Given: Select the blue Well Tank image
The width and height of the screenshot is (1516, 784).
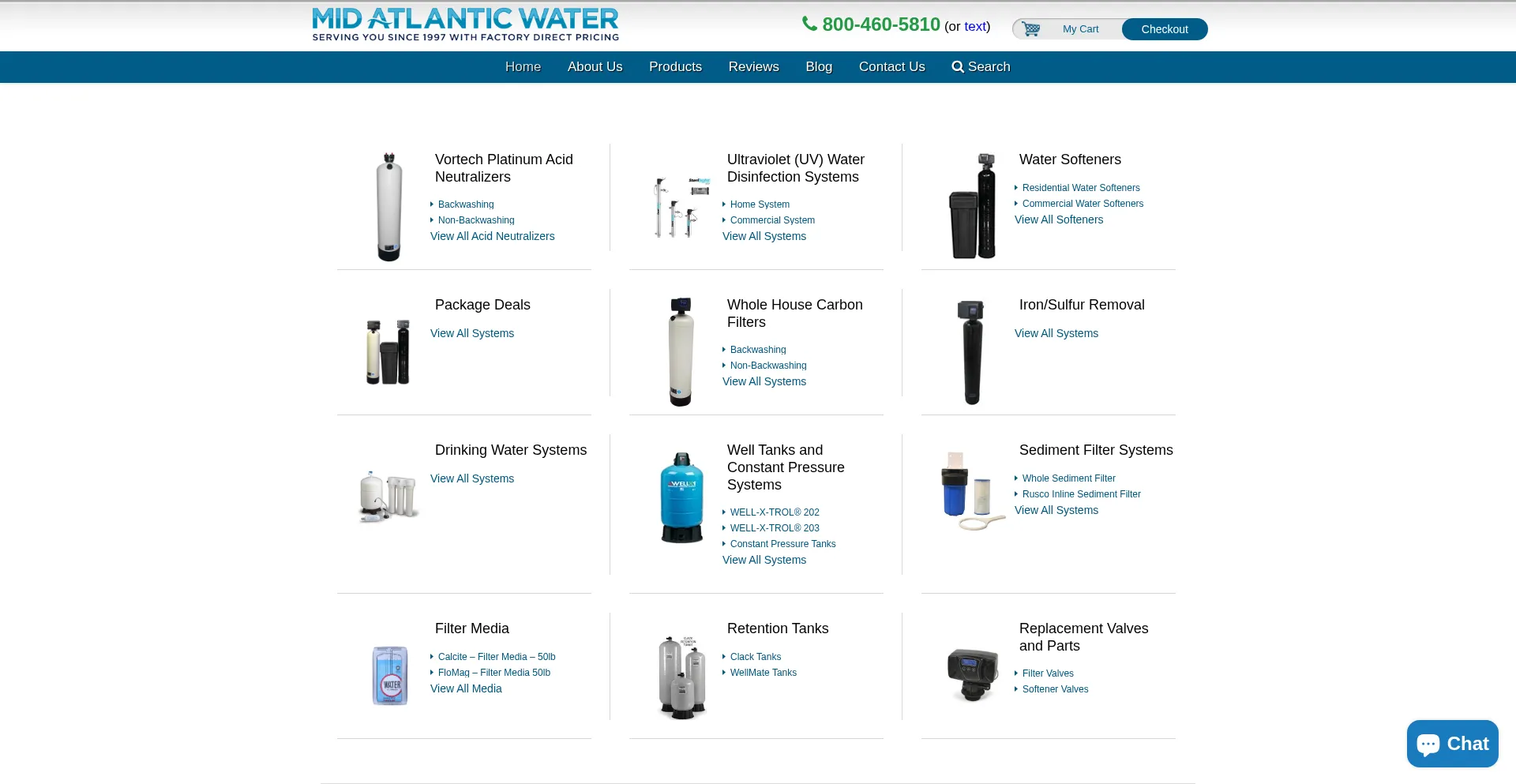Looking at the screenshot, I should click(681, 497).
